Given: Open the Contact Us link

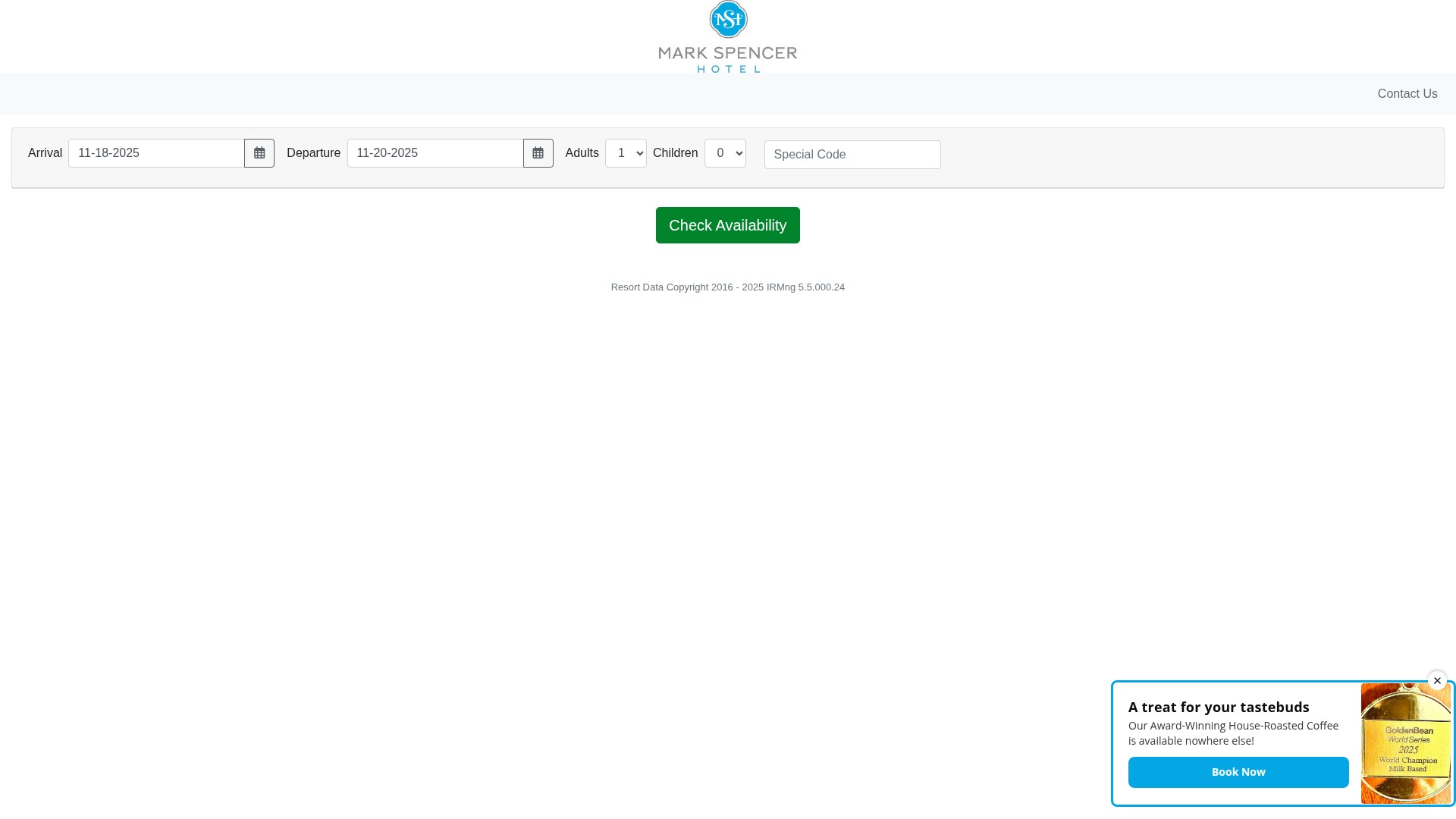Looking at the screenshot, I should [x=1407, y=94].
